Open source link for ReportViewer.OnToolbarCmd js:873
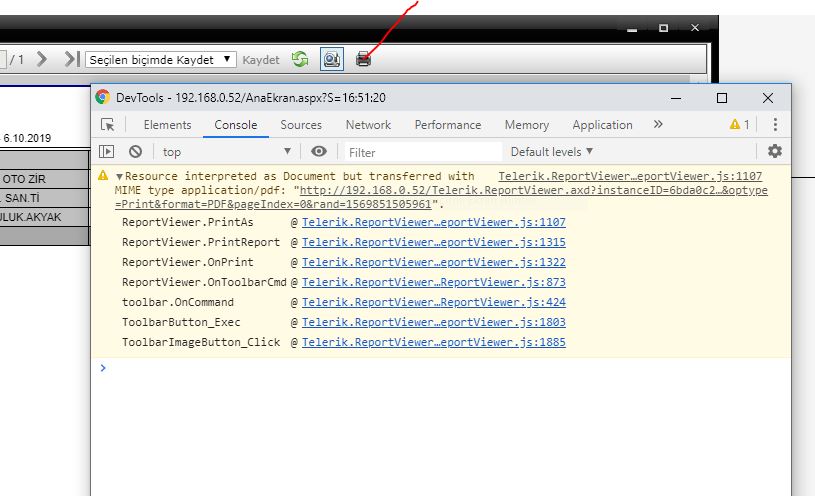 [x=433, y=282]
